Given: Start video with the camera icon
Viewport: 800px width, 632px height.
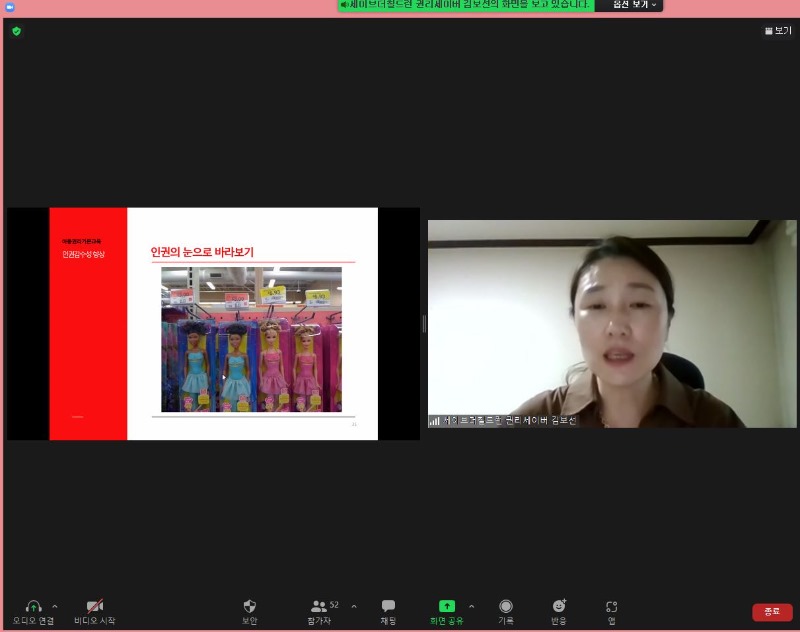Looking at the screenshot, I should coord(95,607).
